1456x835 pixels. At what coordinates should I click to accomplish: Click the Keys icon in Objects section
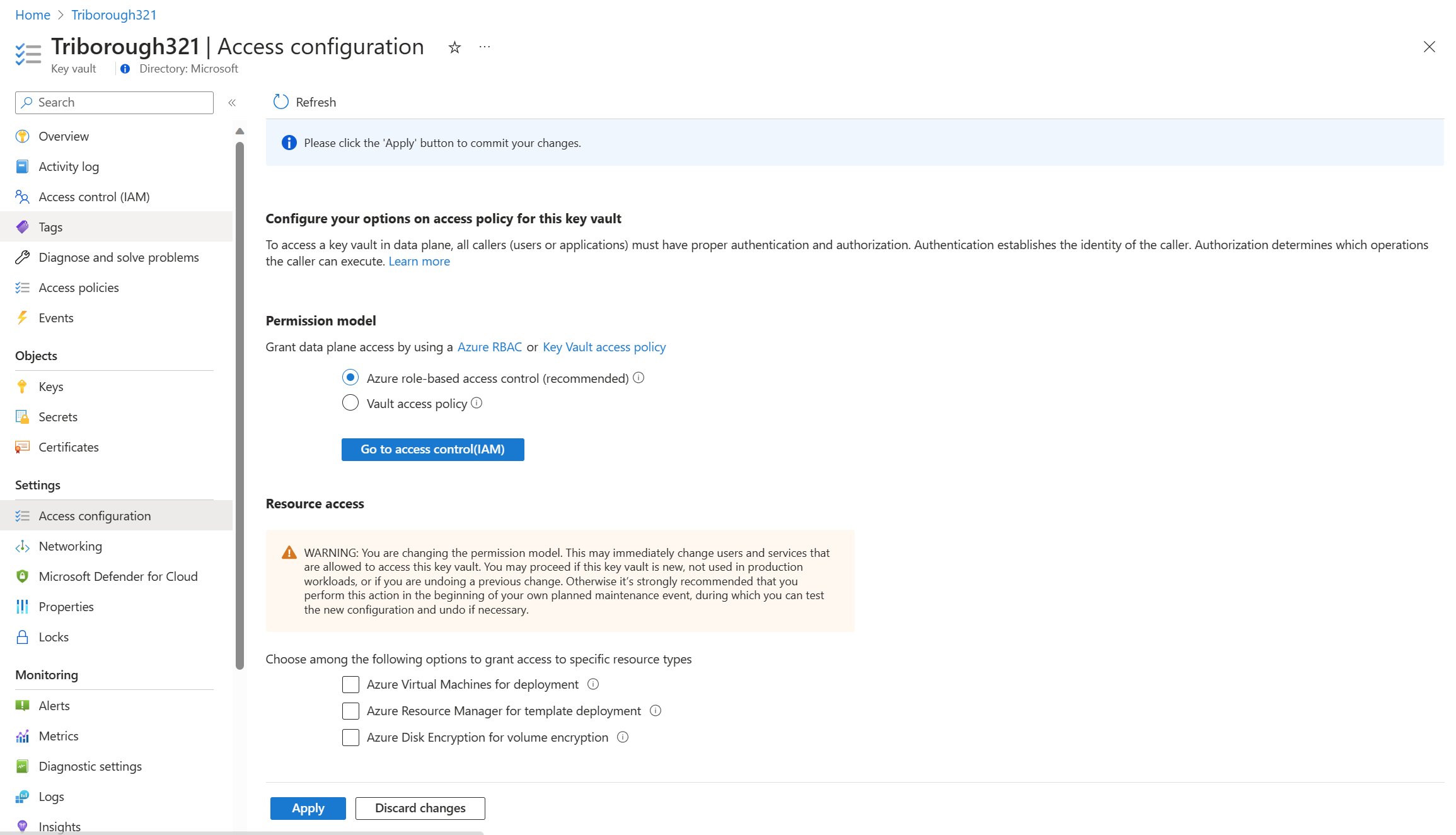coord(23,386)
